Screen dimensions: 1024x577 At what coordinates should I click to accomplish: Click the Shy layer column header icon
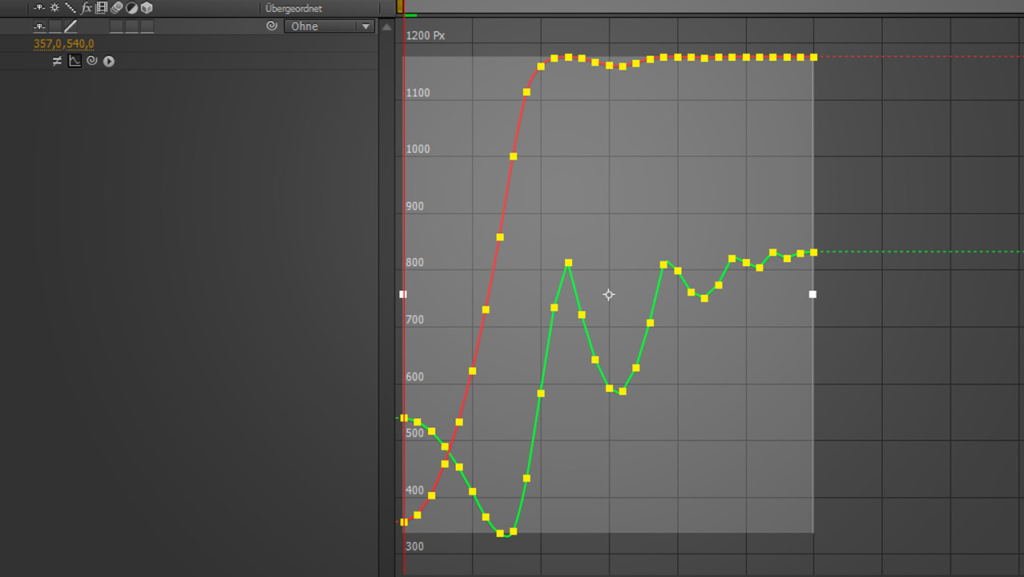[x=39, y=8]
